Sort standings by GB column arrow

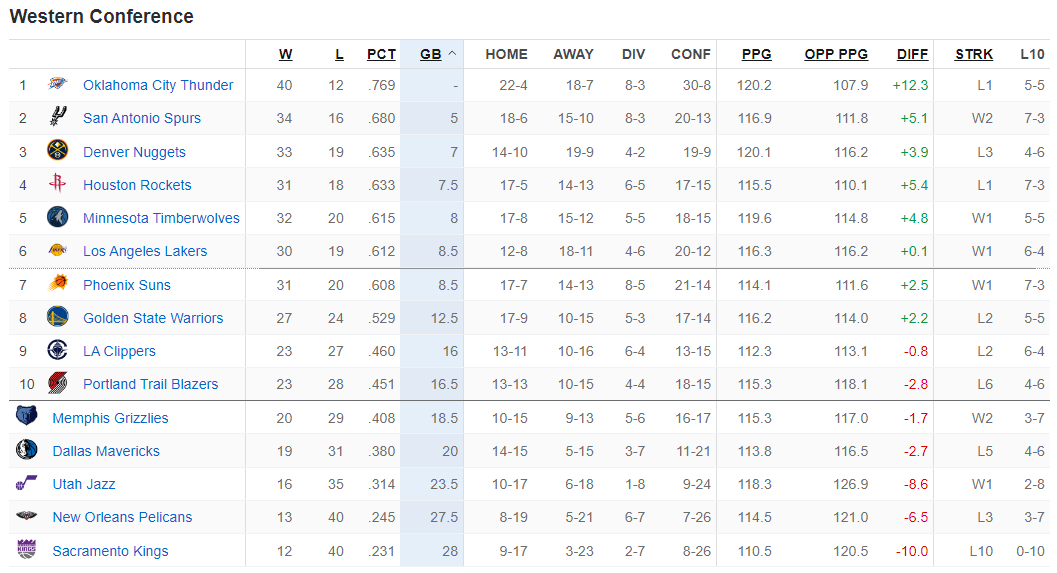452,54
